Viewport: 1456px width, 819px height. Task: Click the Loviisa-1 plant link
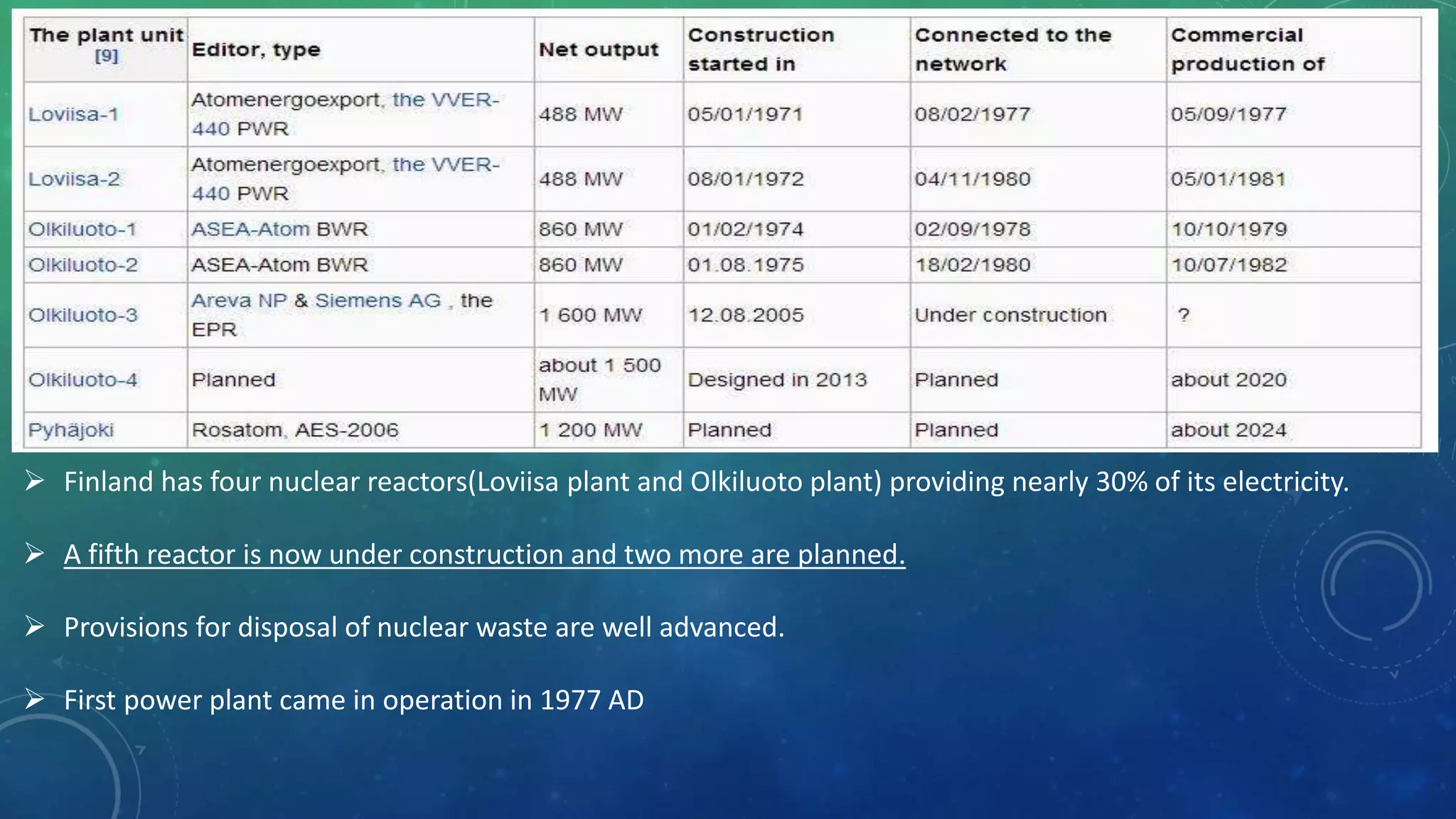click(73, 114)
